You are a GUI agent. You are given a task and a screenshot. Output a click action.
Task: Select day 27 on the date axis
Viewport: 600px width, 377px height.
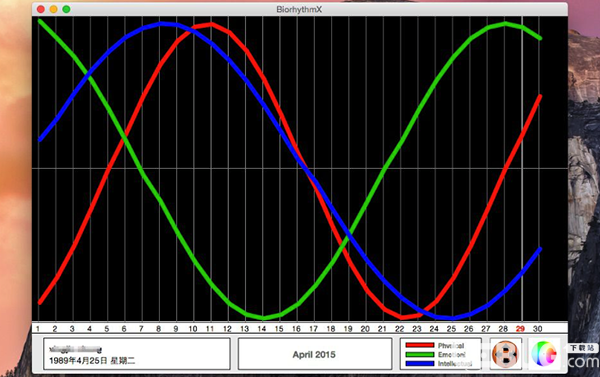click(x=486, y=329)
